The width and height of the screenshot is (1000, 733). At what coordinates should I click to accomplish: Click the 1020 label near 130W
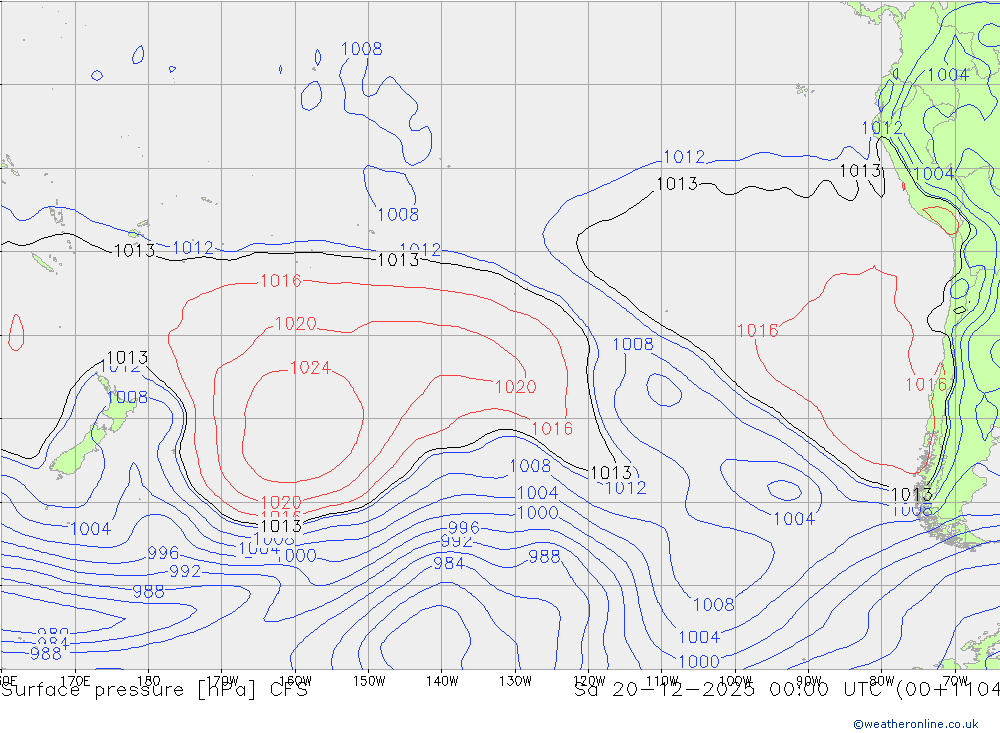[x=515, y=387]
